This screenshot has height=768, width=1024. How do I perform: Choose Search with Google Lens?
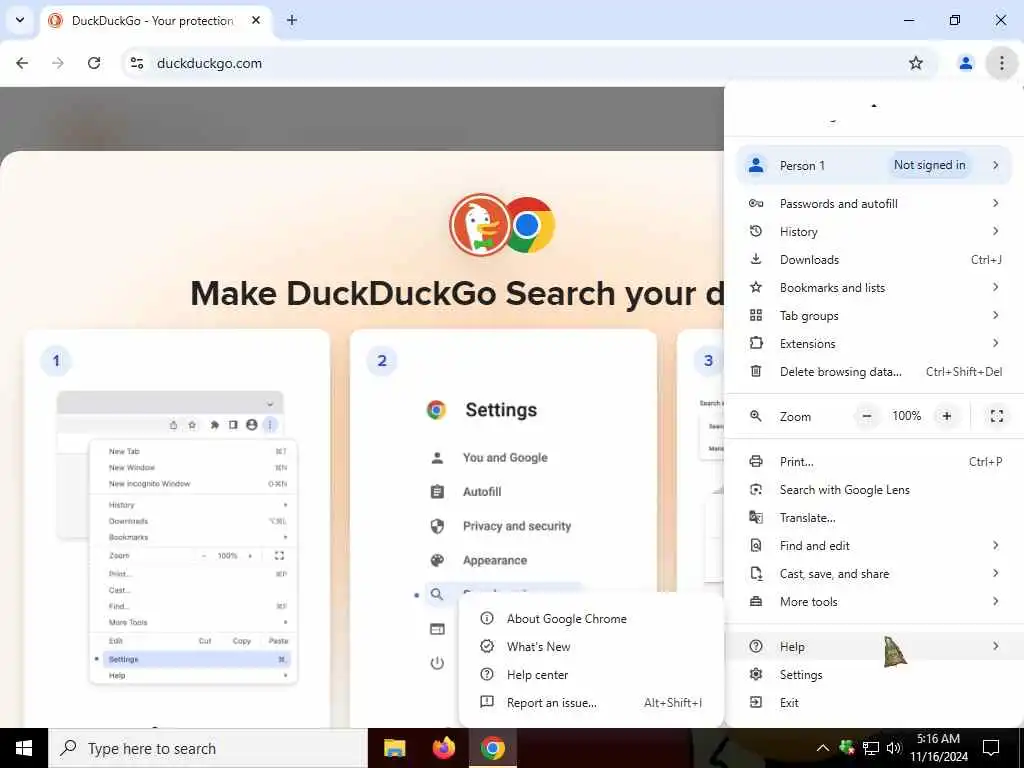click(874, 490)
